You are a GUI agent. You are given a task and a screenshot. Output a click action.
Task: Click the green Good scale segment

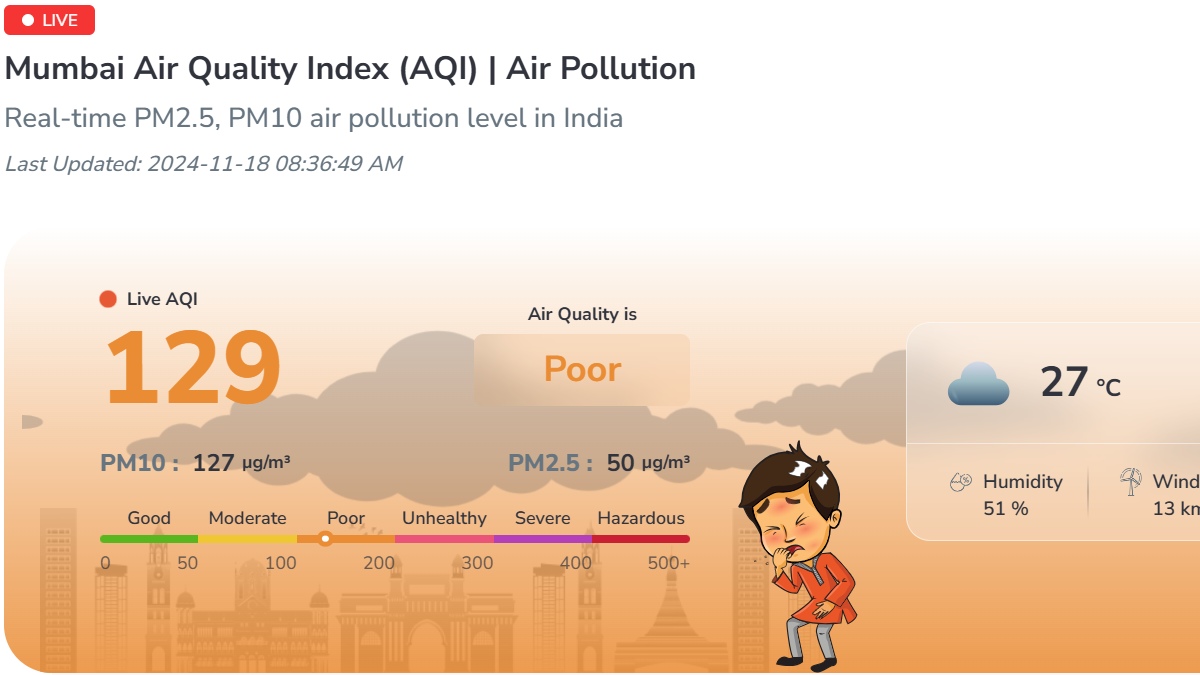point(149,539)
